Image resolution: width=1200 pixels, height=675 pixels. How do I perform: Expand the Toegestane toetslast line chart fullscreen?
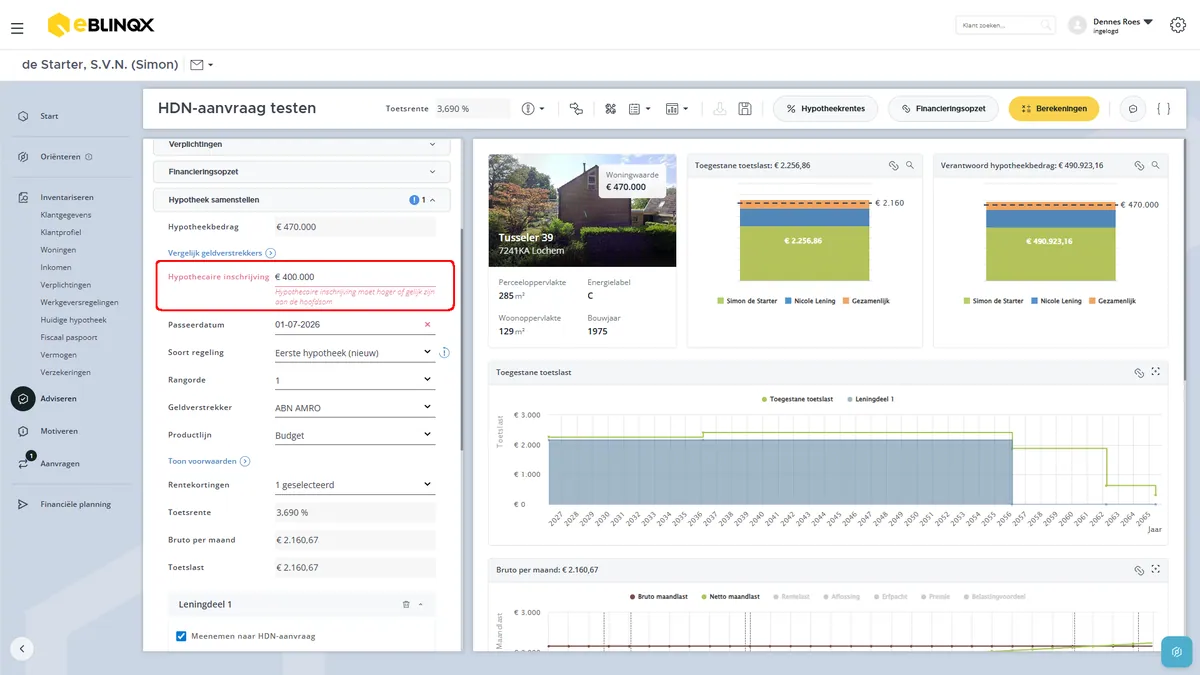coord(1156,372)
